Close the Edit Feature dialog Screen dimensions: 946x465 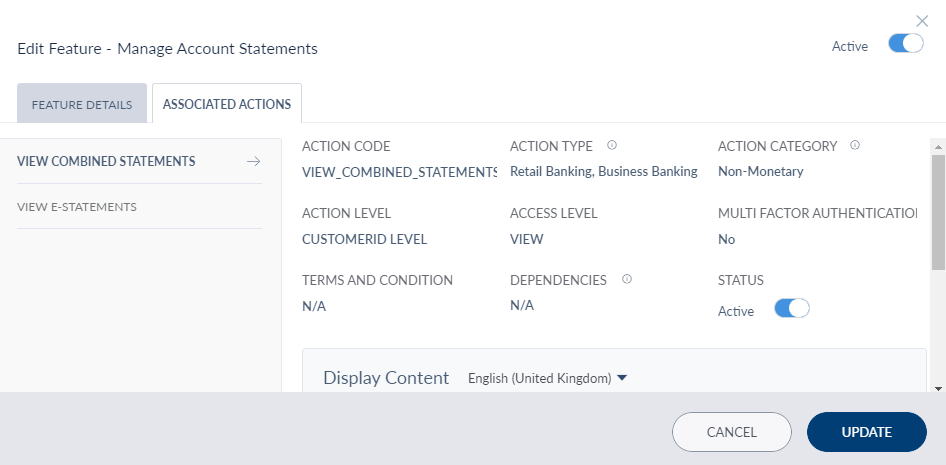[x=922, y=20]
